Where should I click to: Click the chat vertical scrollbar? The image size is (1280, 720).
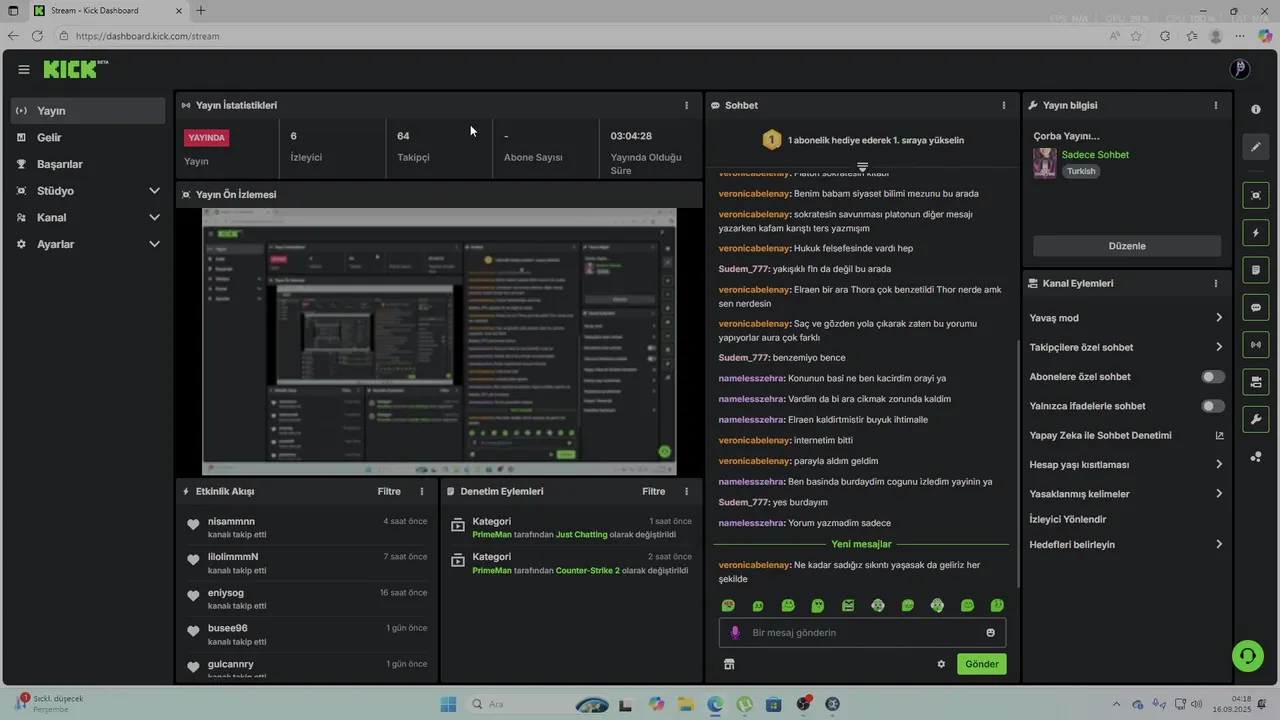coord(1018,463)
